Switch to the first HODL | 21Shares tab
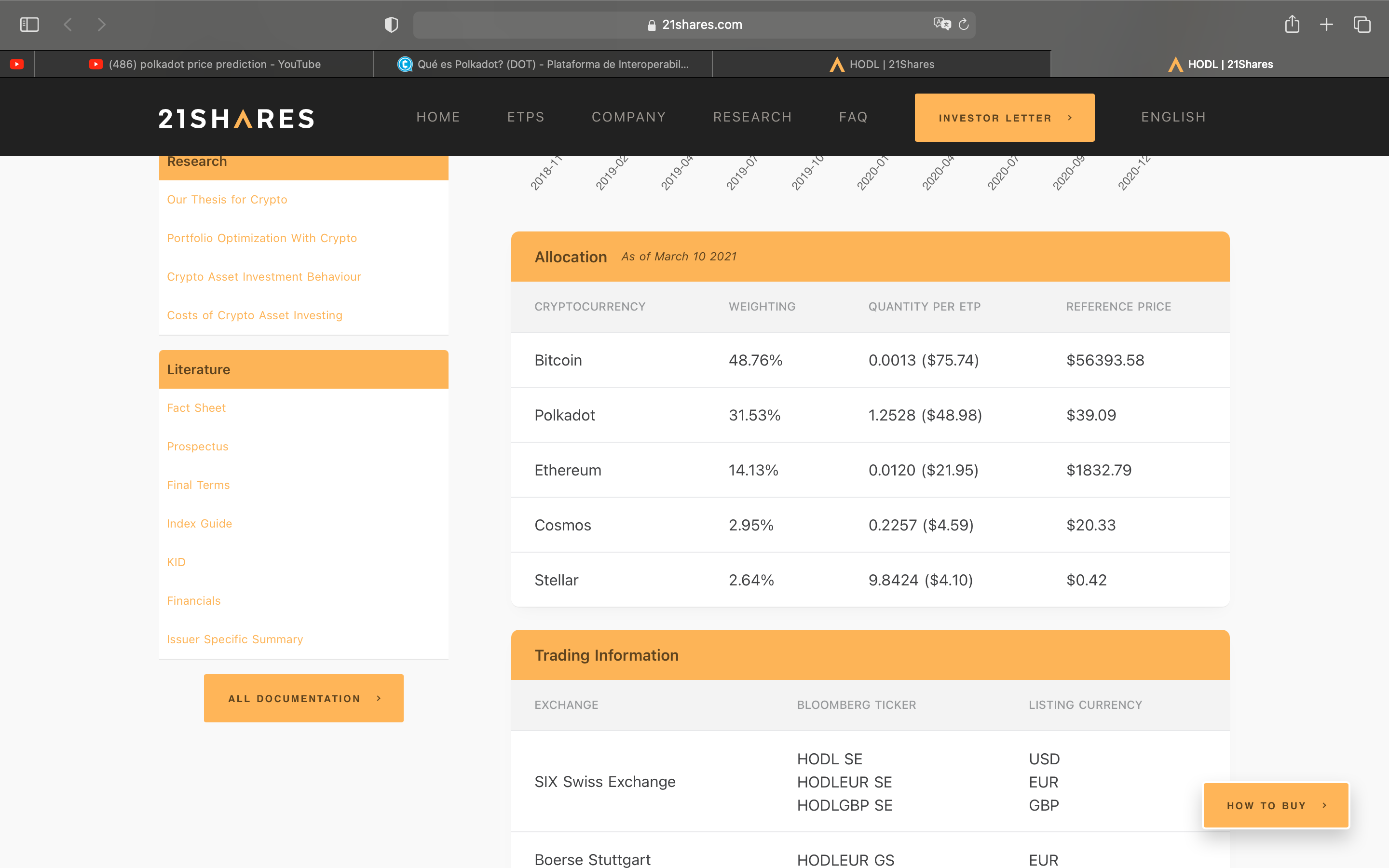The height and width of the screenshot is (868, 1389). [882, 64]
